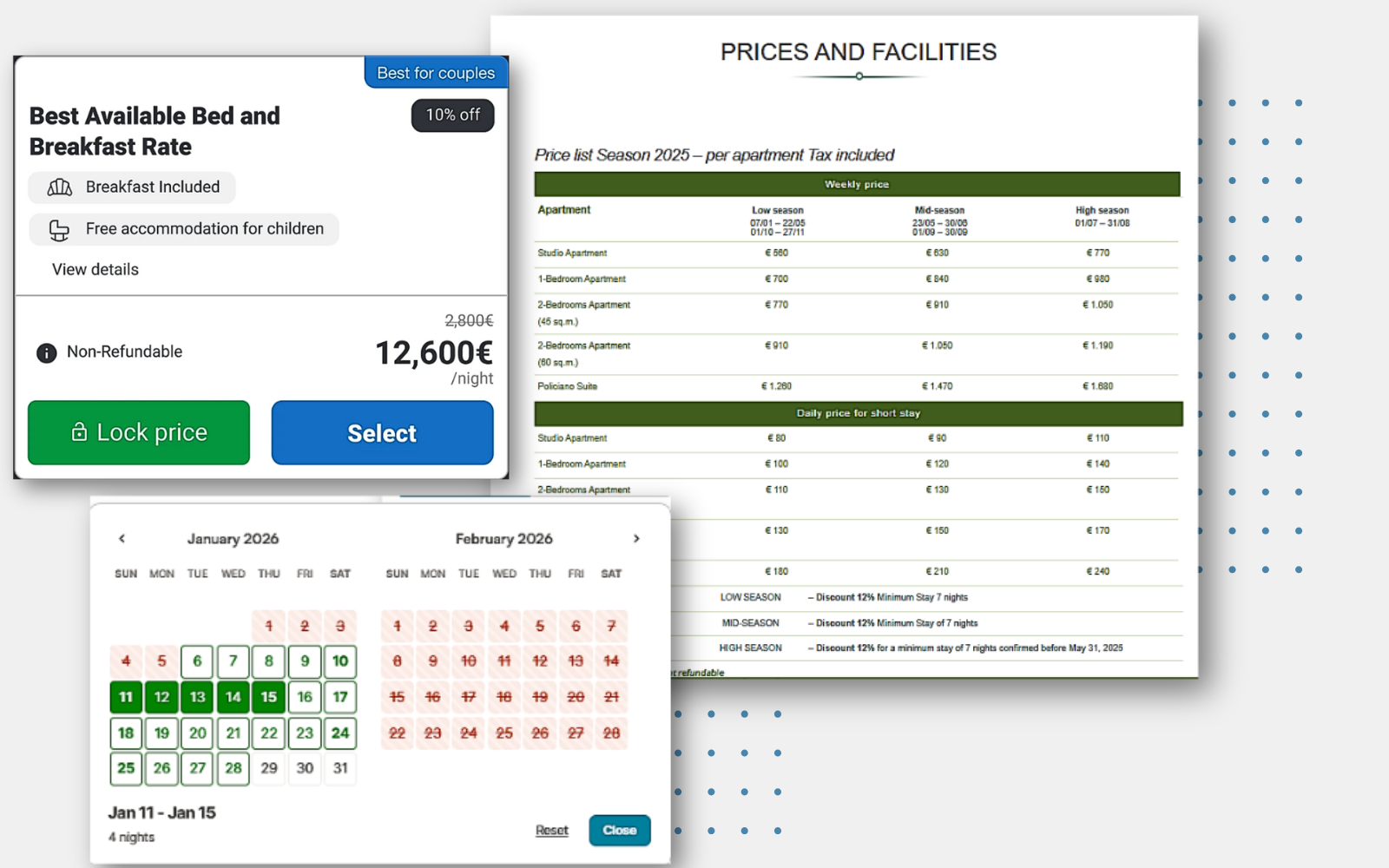
Task: Close the date picker
Action: click(x=619, y=831)
